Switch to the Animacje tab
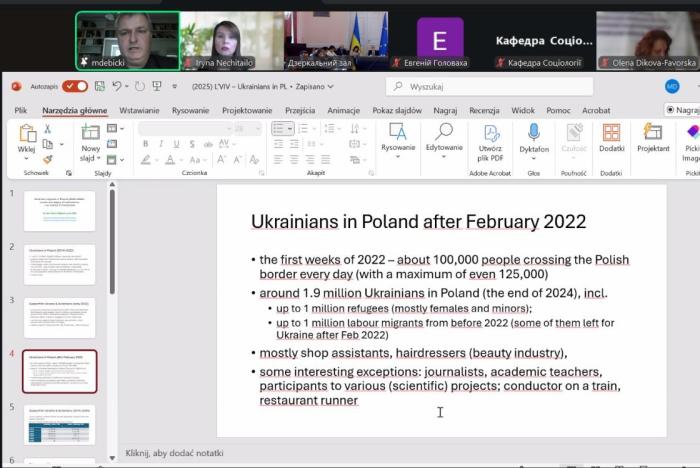Screen dimensions: 700x468 pyautogui.click(x=343, y=110)
